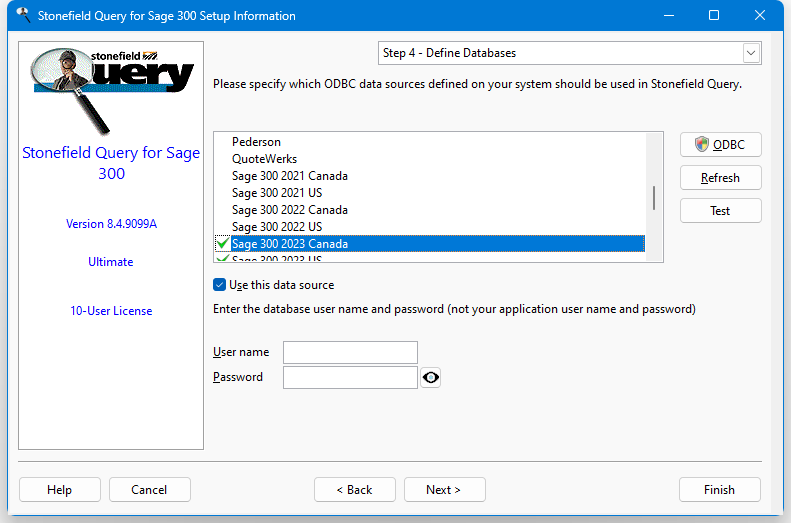
Task: Click the password reveal eye icon
Action: (430, 377)
